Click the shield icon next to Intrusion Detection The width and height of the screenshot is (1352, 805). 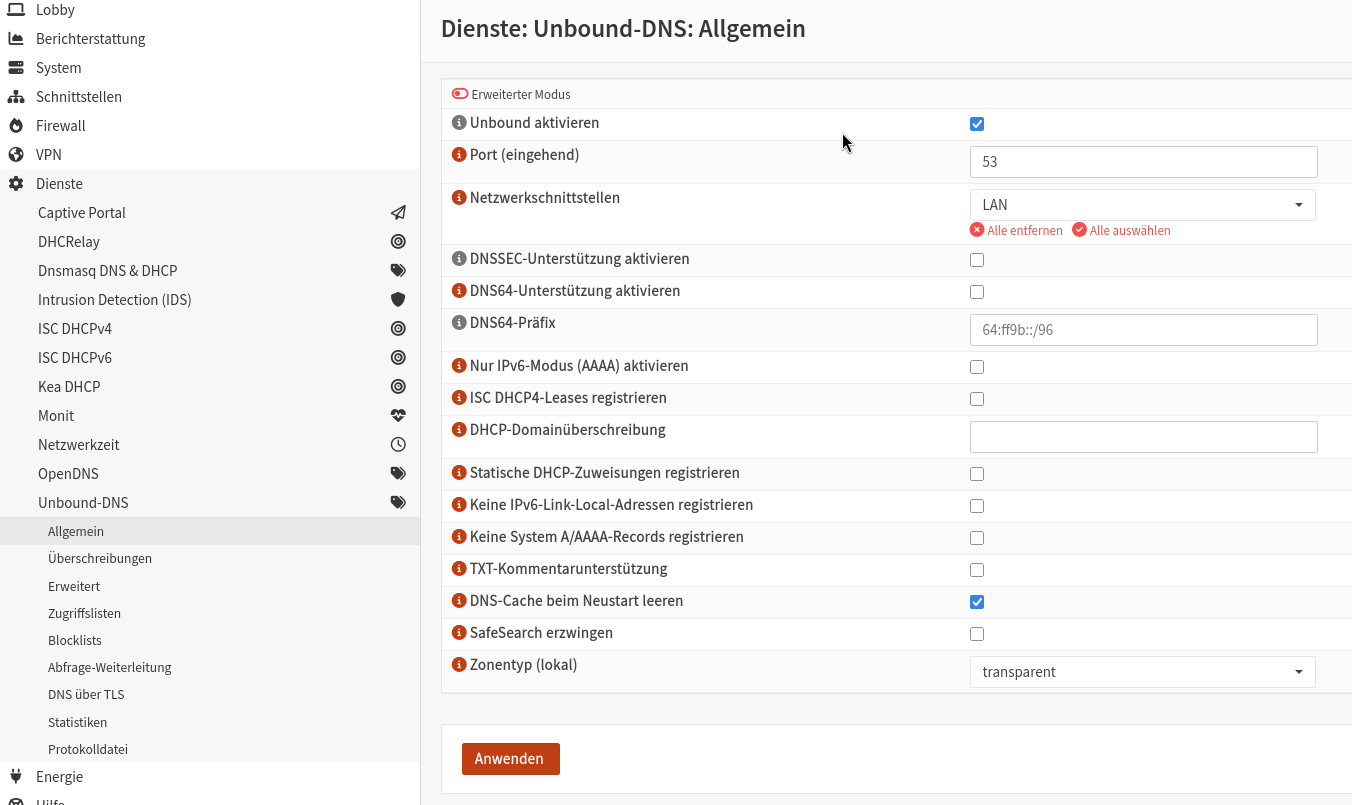click(397, 299)
